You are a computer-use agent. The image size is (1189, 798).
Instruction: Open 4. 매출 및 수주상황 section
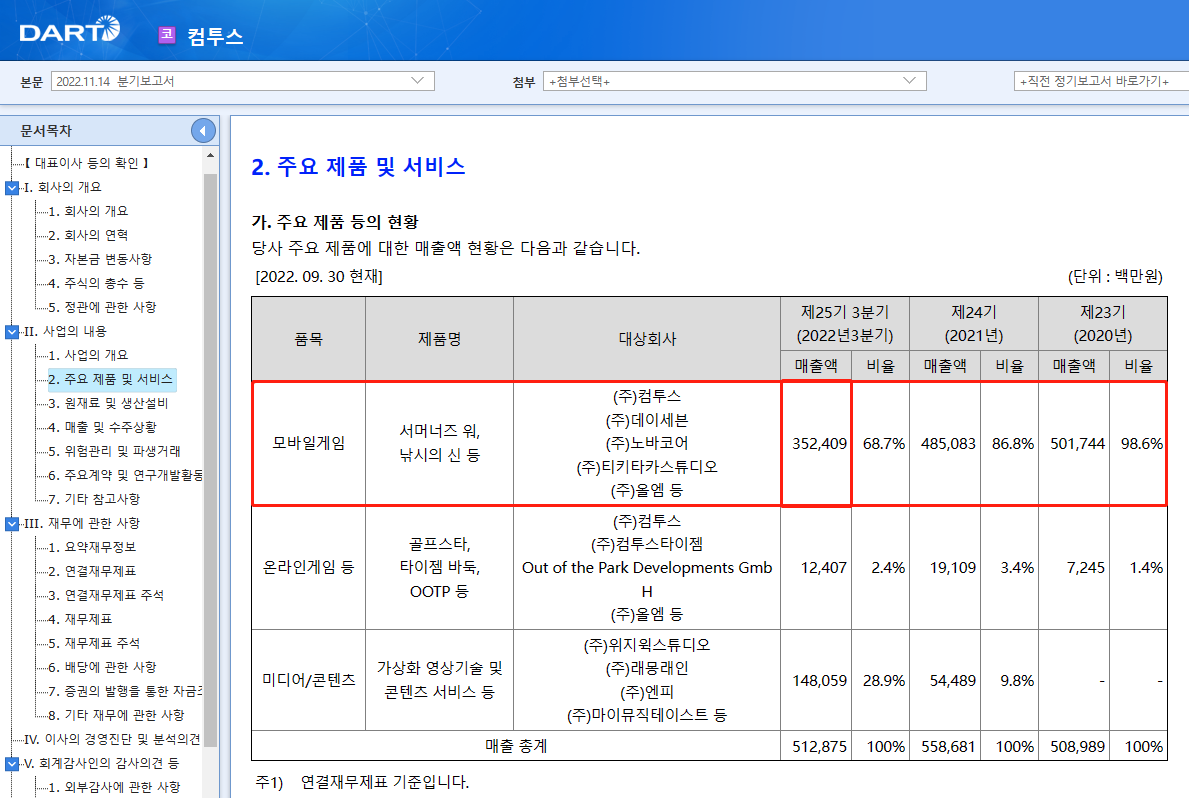(x=102, y=428)
